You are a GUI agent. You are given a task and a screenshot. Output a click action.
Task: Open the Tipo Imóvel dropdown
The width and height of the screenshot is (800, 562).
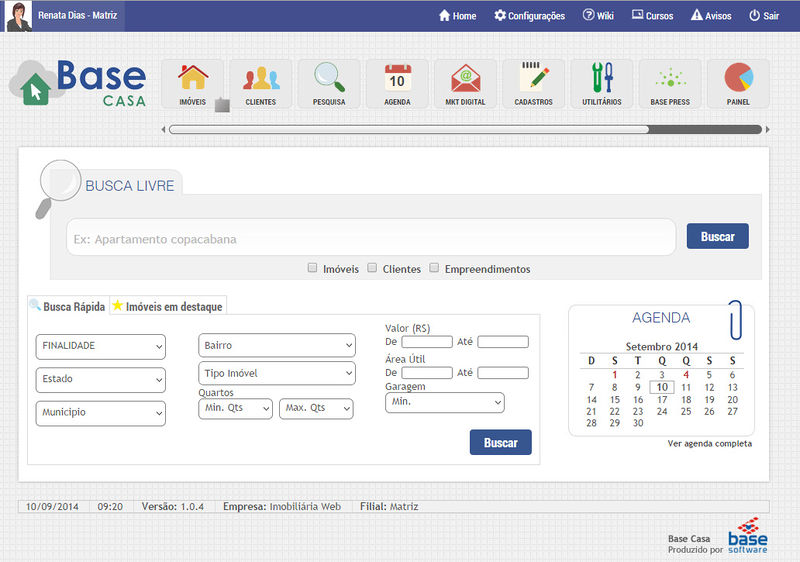click(277, 373)
